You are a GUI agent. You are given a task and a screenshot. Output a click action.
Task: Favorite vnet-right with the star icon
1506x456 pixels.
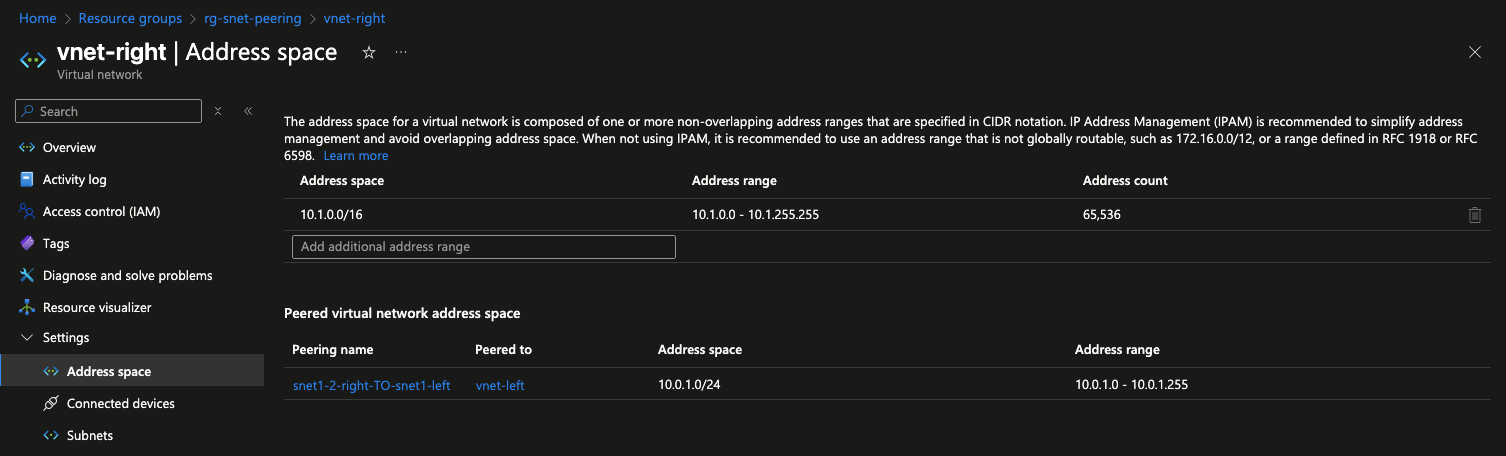coord(369,53)
